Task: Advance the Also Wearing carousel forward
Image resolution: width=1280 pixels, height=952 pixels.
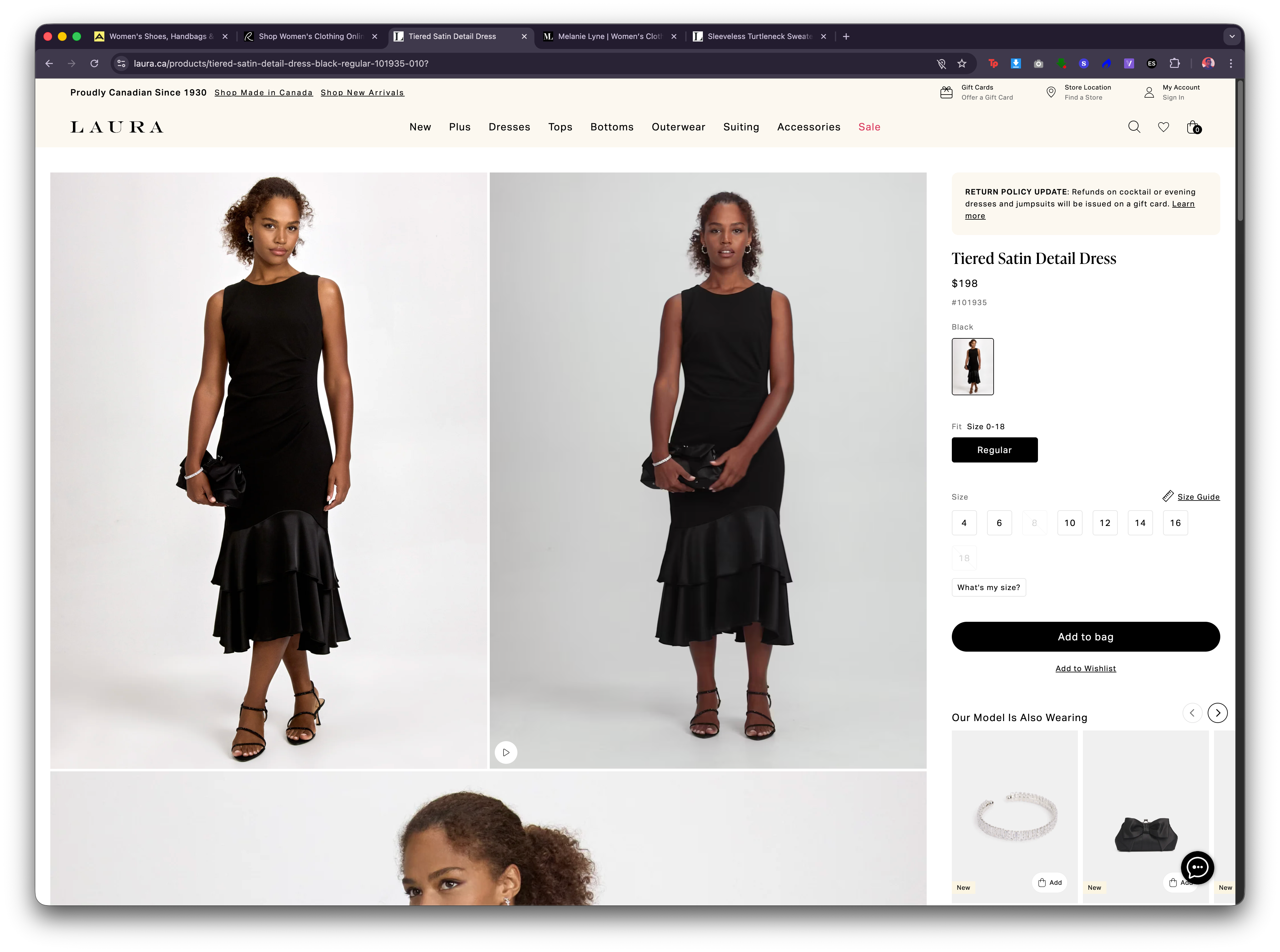Action: coord(1218,712)
